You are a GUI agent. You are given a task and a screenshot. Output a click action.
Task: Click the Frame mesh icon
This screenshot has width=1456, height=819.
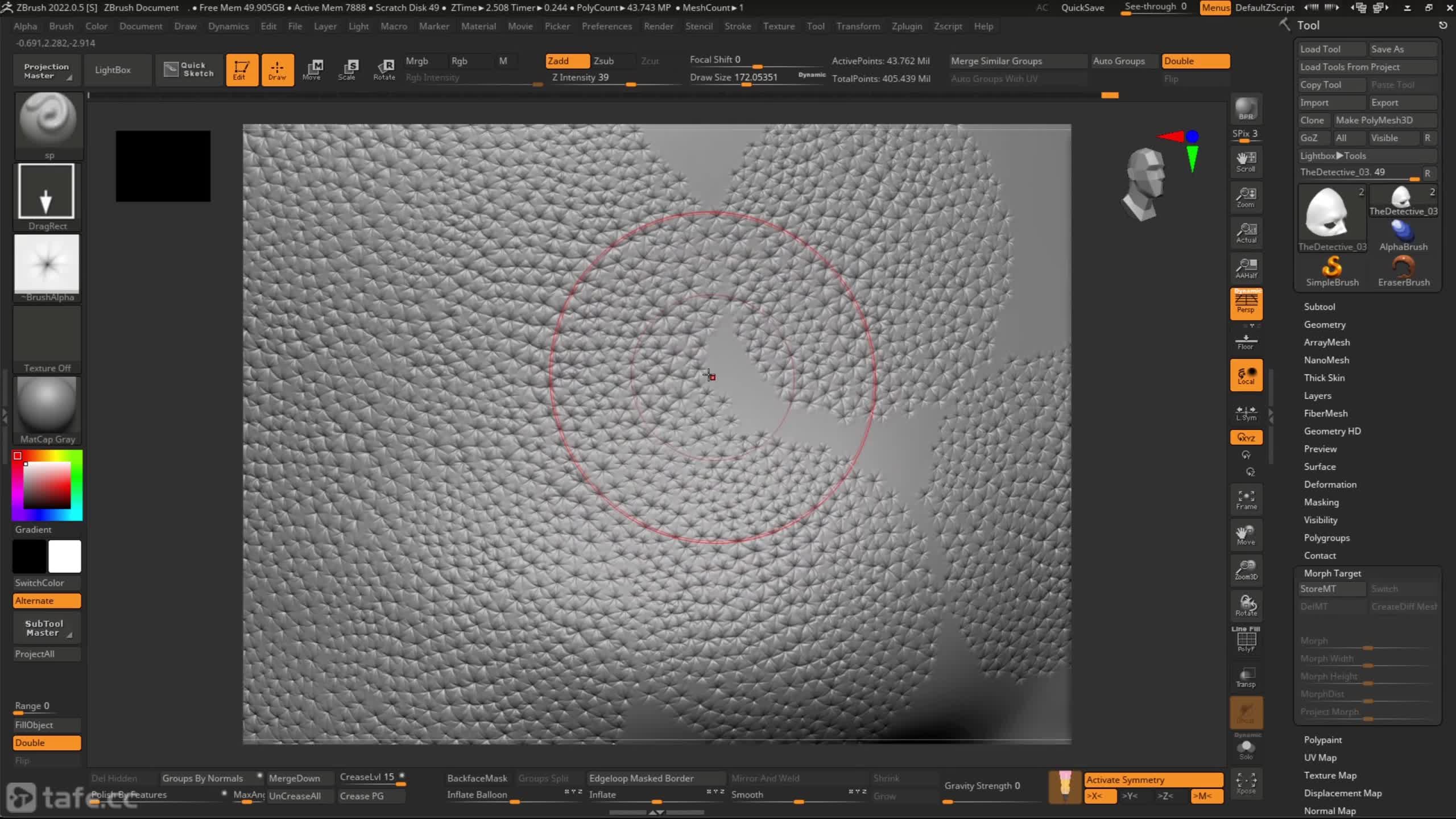1246,499
